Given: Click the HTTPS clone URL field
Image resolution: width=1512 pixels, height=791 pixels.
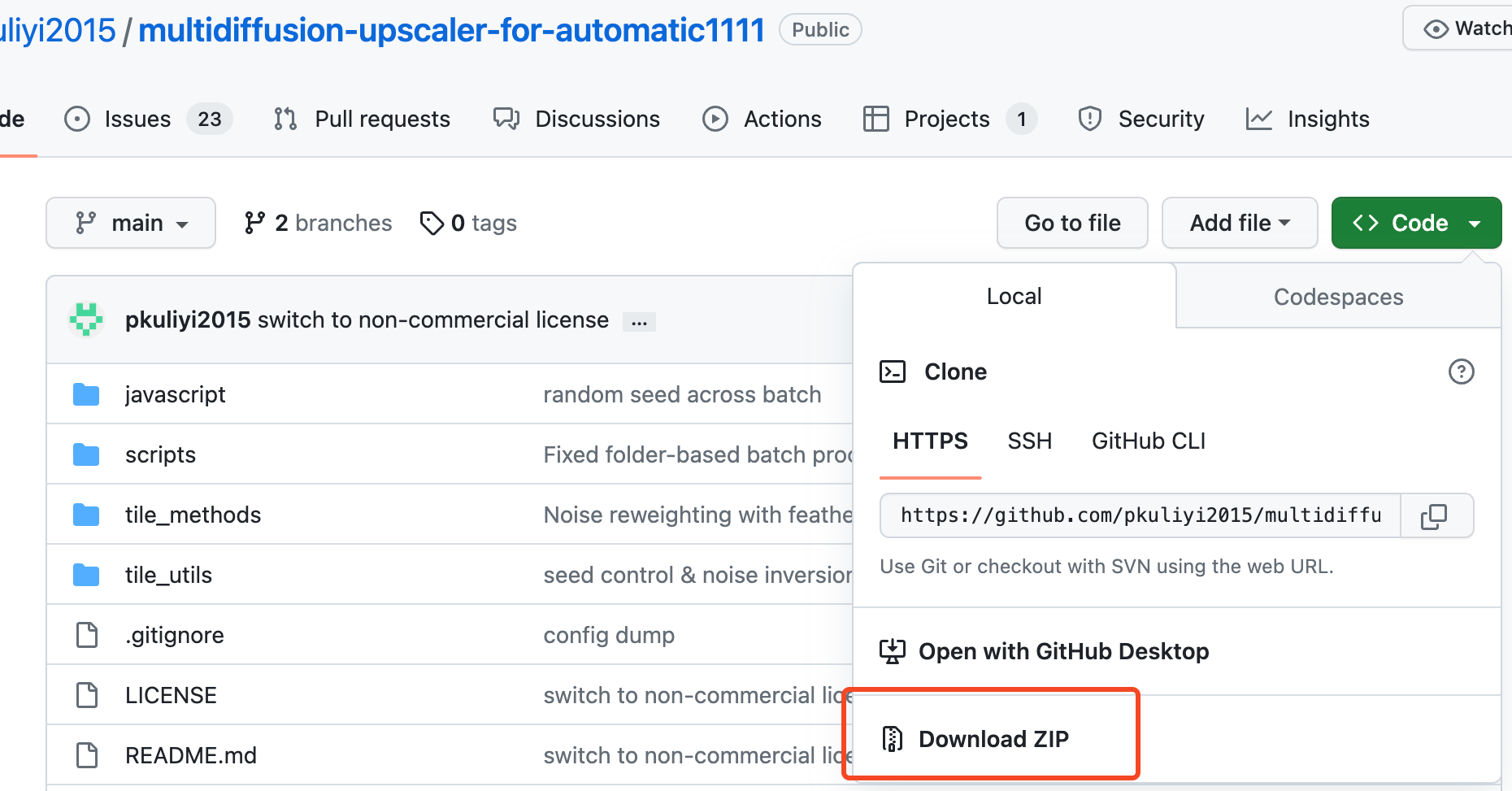Looking at the screenshot, I should 1140,515.
